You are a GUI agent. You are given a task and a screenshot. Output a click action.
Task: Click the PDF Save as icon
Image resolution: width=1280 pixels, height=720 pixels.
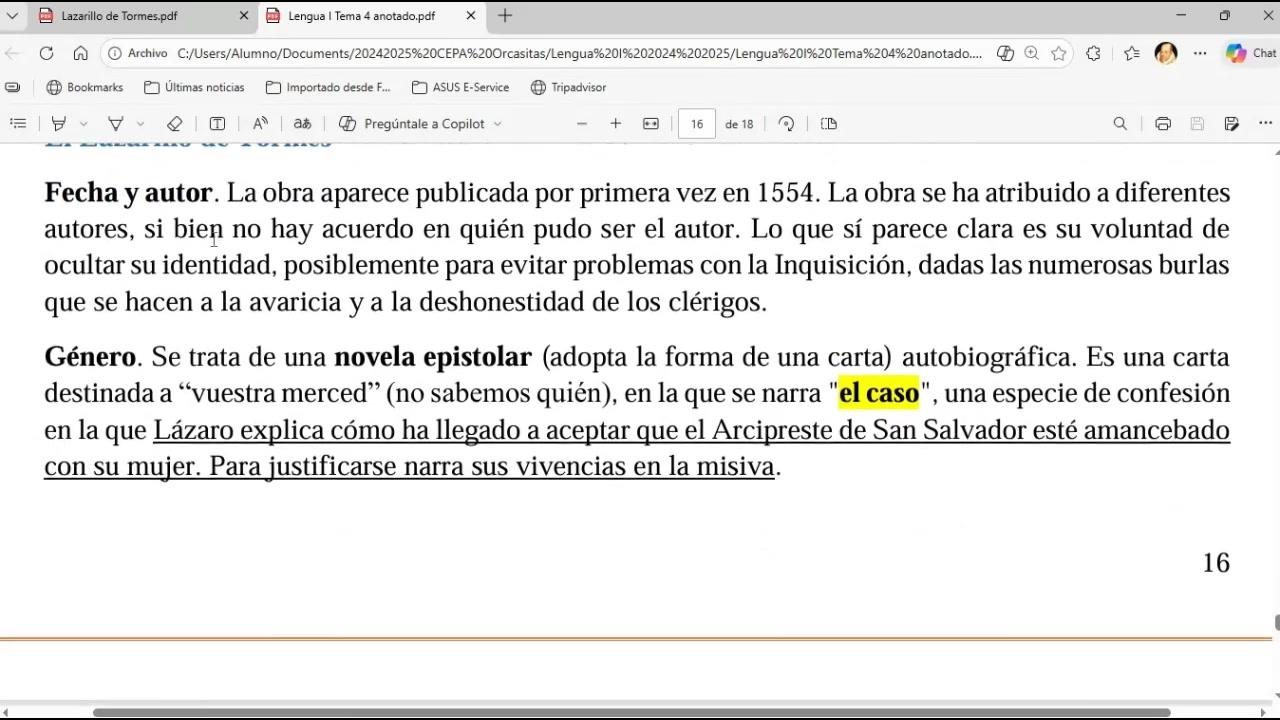tap(1232, 124)
